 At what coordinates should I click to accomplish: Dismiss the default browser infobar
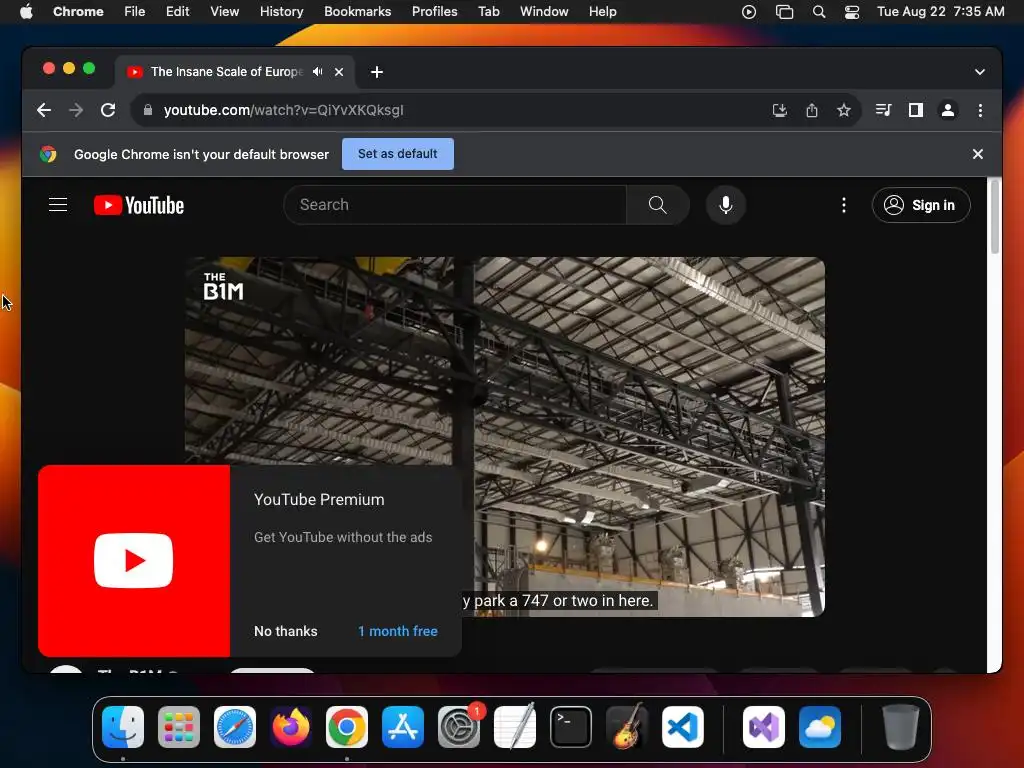(978, 154)
